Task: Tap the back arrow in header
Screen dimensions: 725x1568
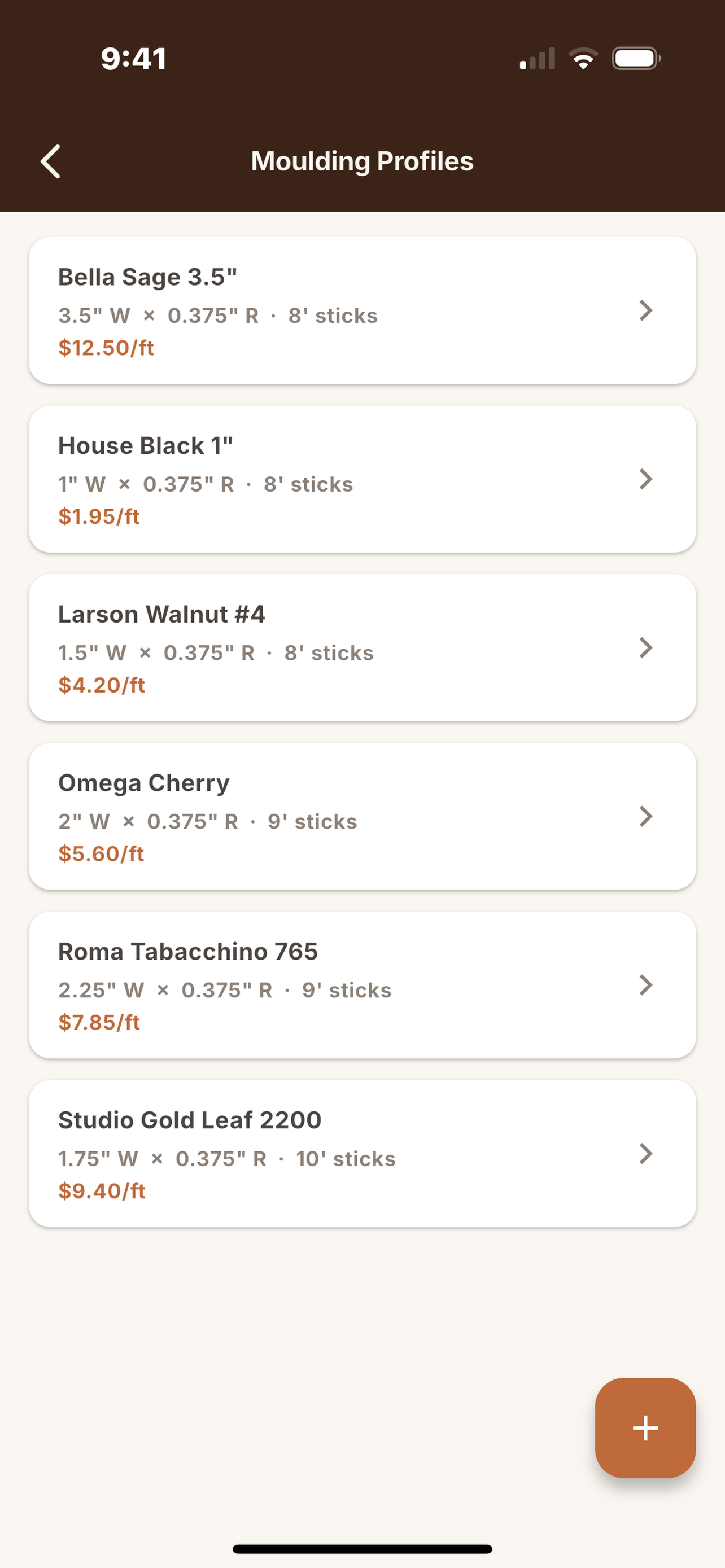Action: 50,161
